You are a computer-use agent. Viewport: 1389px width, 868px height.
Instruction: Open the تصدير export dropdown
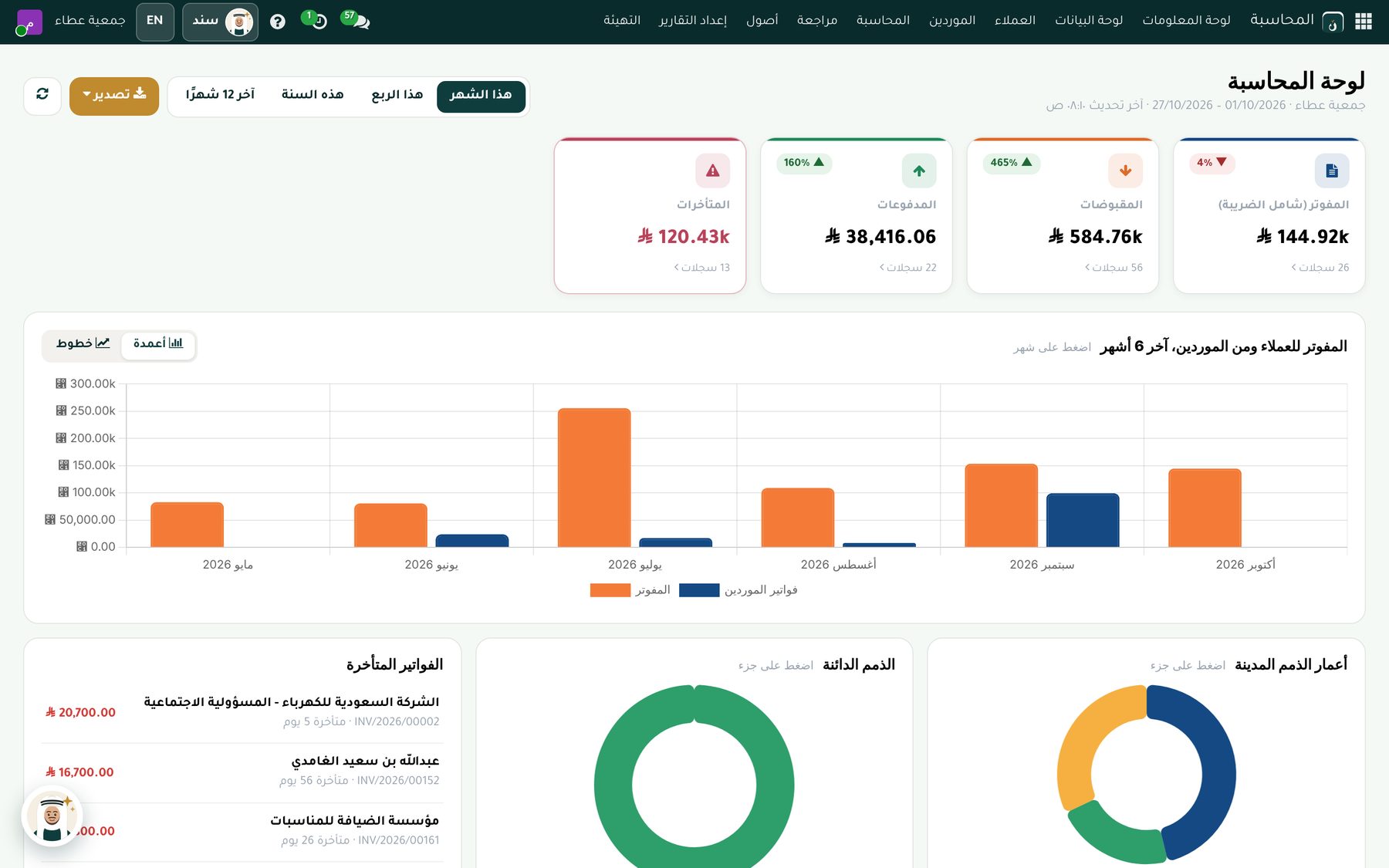pos(114,96)
